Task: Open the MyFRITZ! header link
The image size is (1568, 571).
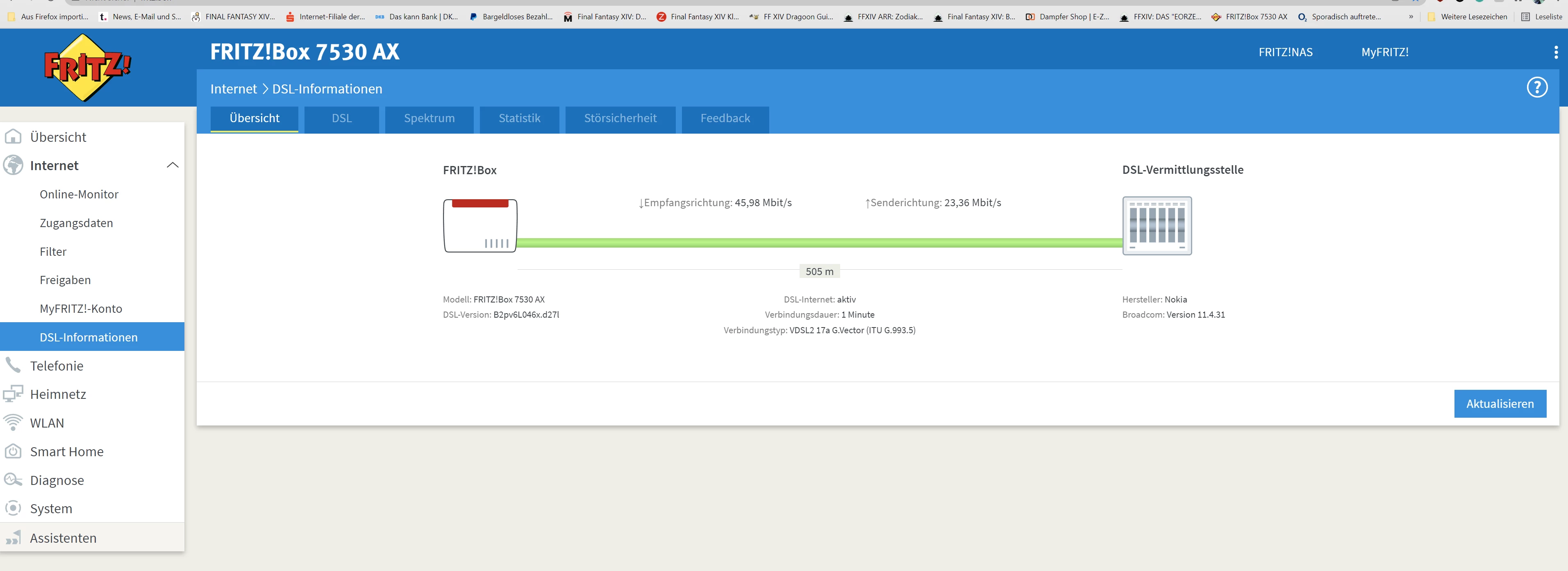Action: coord(1384,52)
